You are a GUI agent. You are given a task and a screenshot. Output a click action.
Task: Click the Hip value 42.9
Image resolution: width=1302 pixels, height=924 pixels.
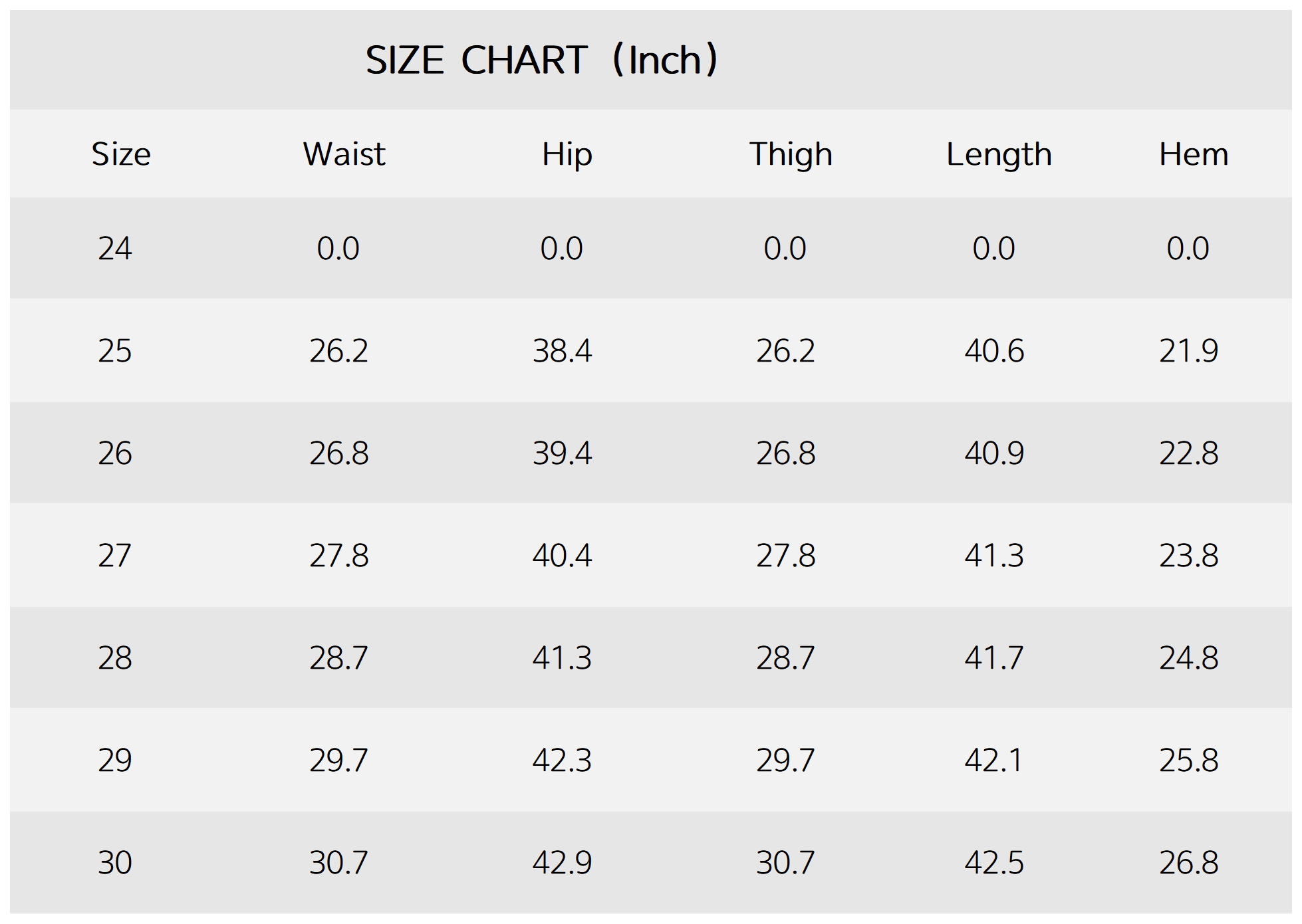coord(562,863)
